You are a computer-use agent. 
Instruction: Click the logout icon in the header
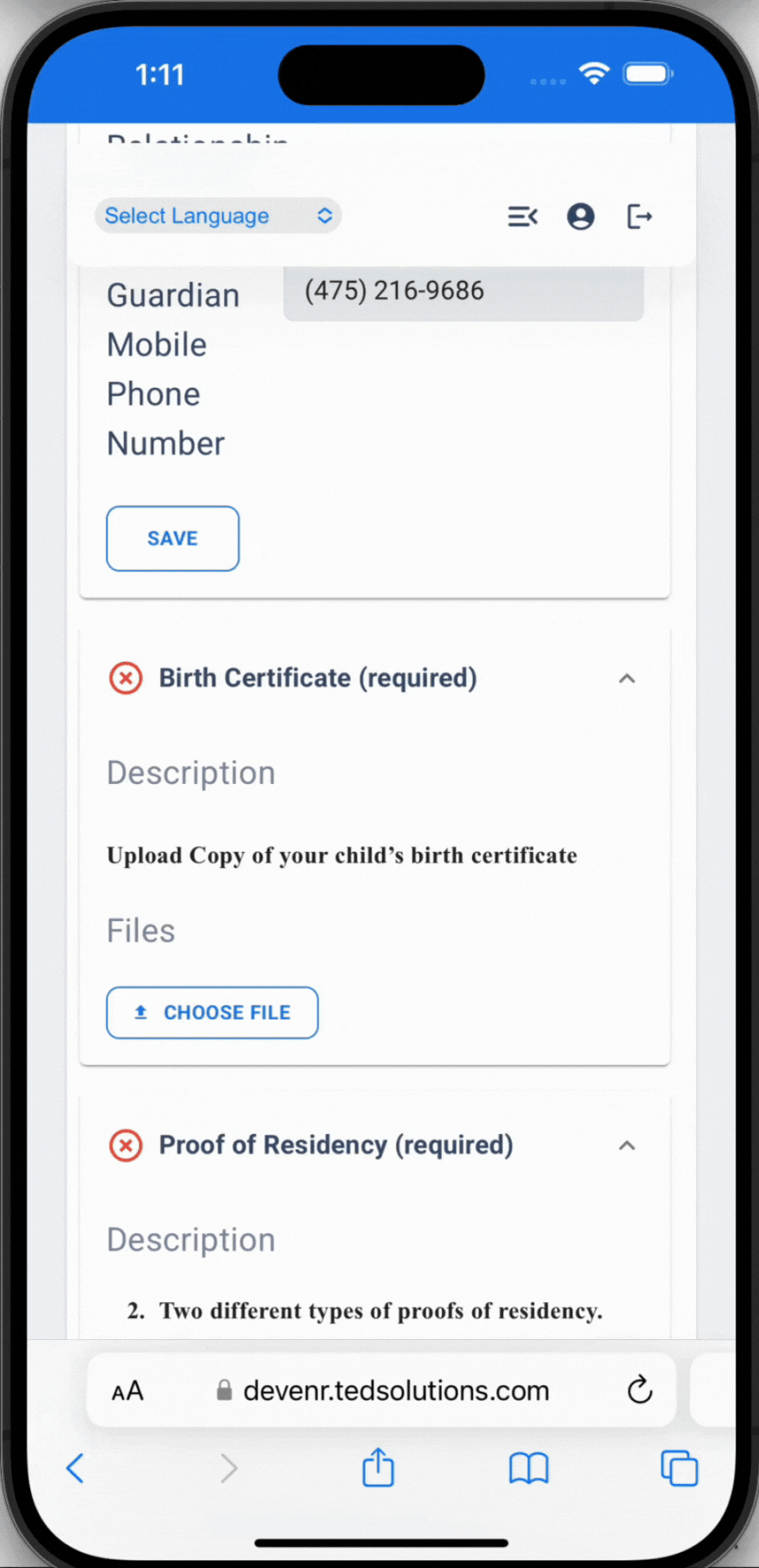tap(640, 217)
